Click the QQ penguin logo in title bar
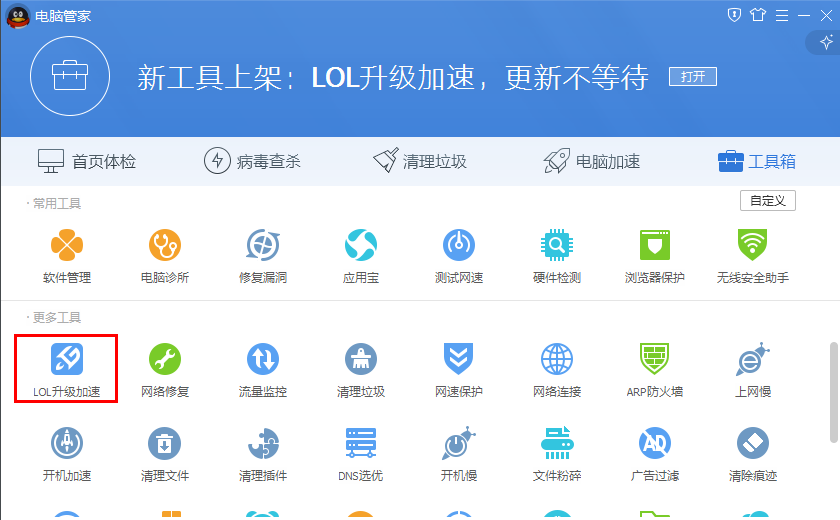Screen dimensions: 840x520 pos(18,16)
